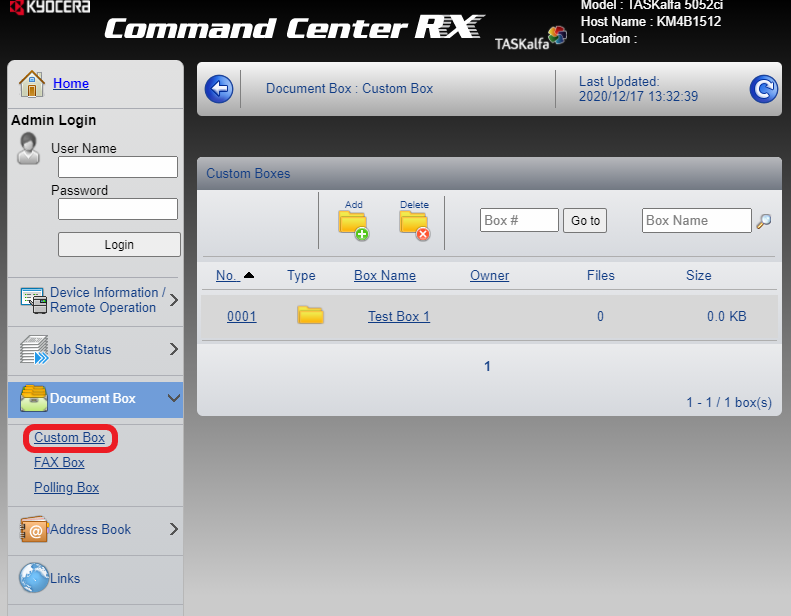
Task: Click the Delete box folder icon
Action: 414,225
